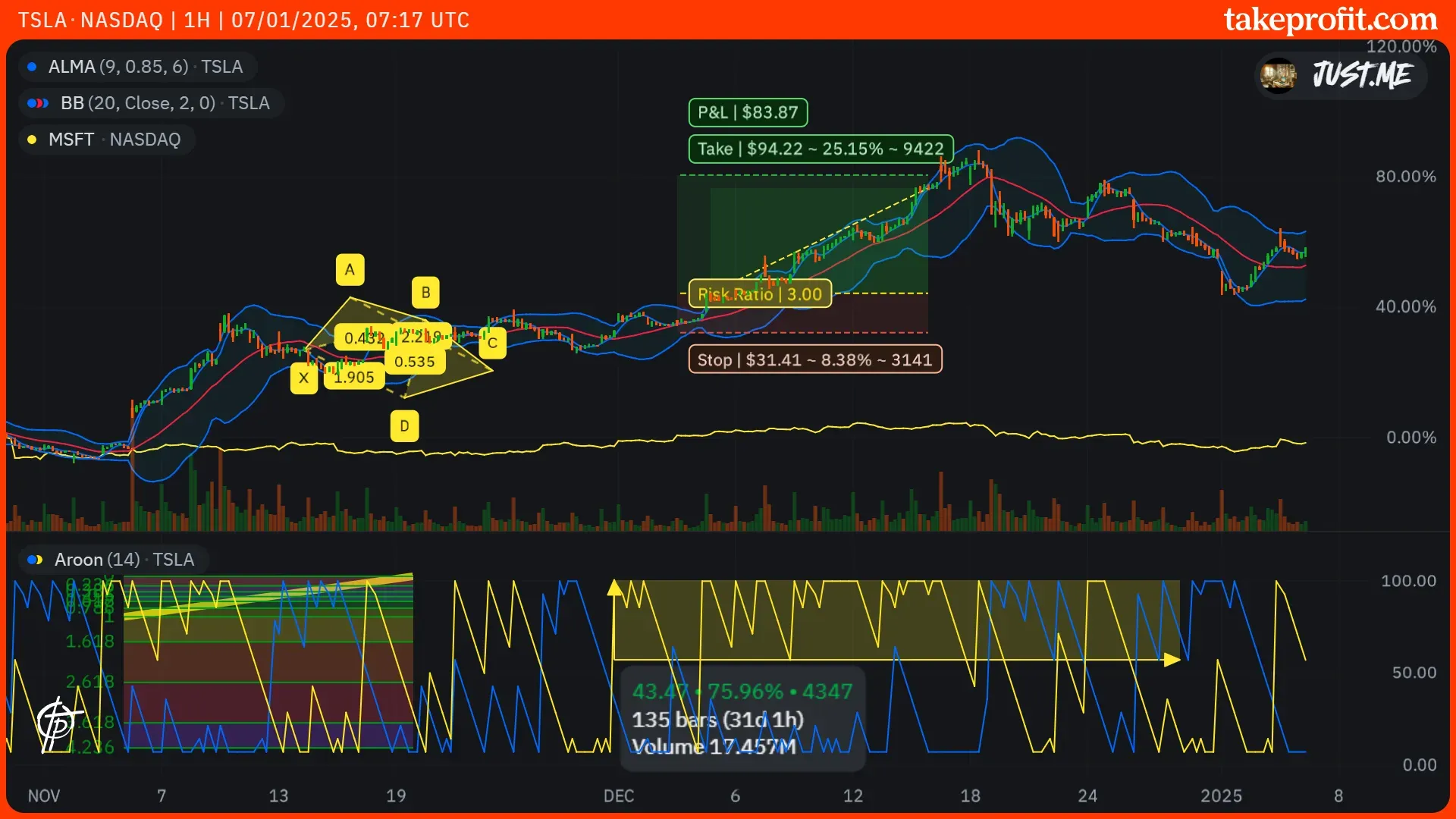Viewport: 1456px width, 819px height.
Task: Click the Stop $31.41 label
Action: 814,359
